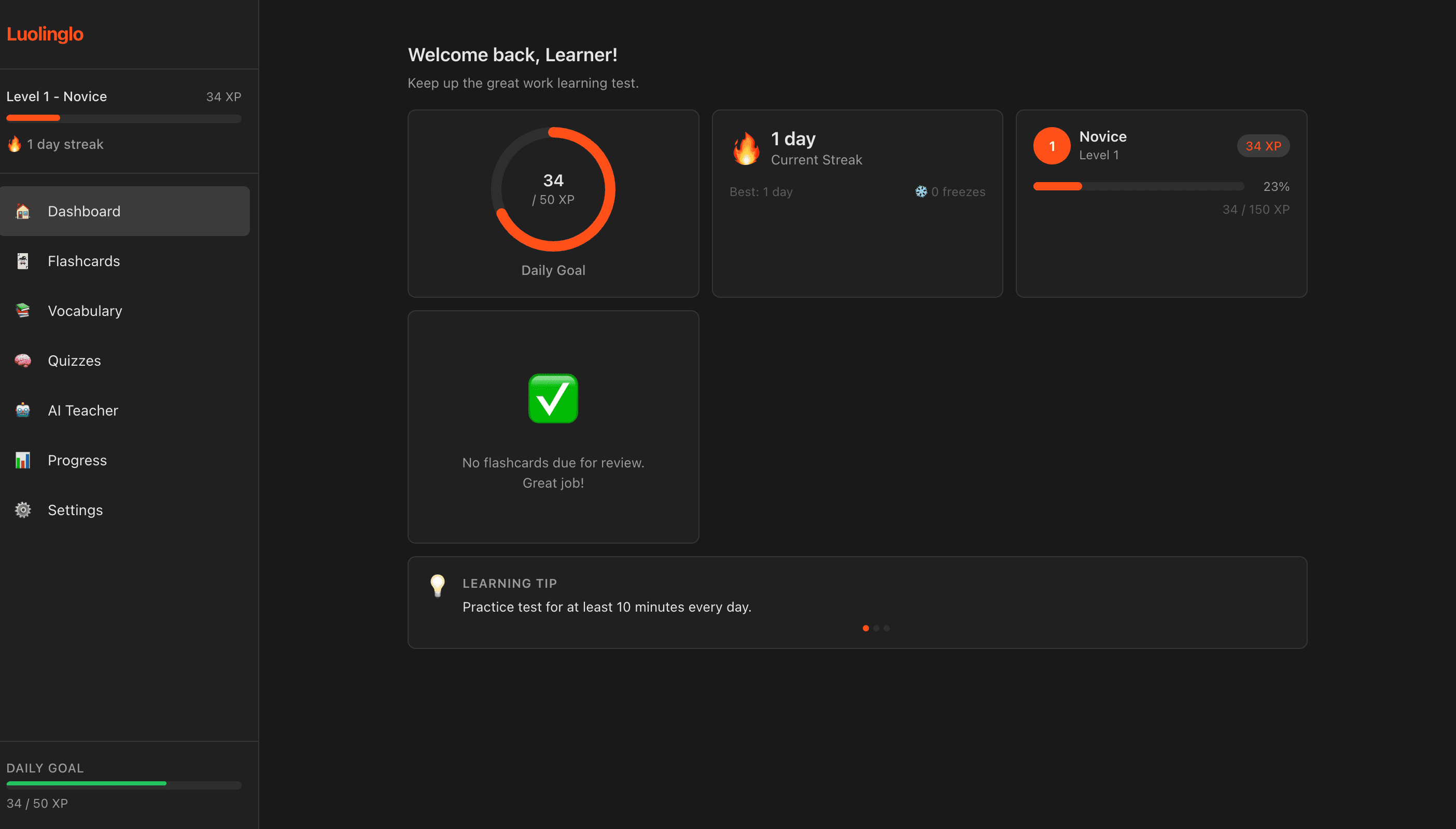The width and height of the screenshot is (1456, 829).
Task: Click the Dashboard house icon
Action: coord(23,211)
